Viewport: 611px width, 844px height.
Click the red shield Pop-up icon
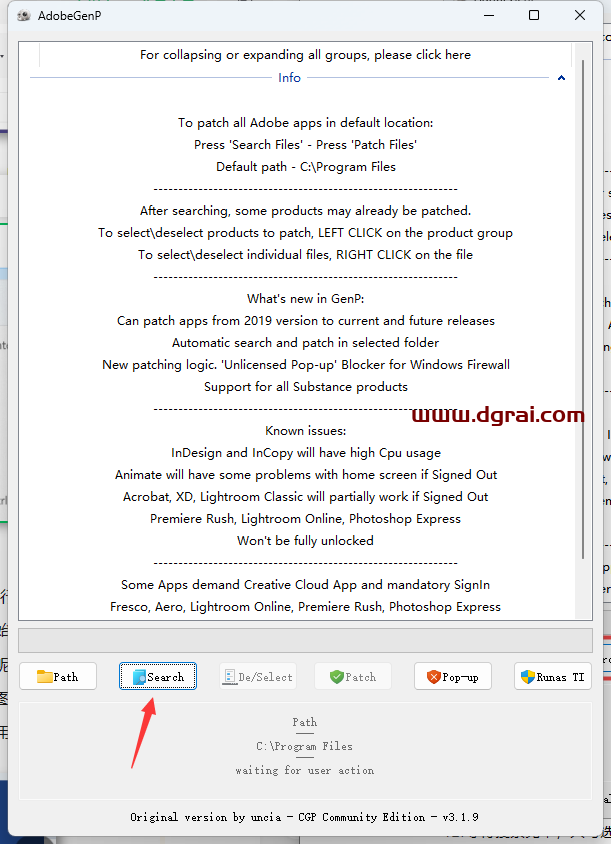click(x=434, y=677)
